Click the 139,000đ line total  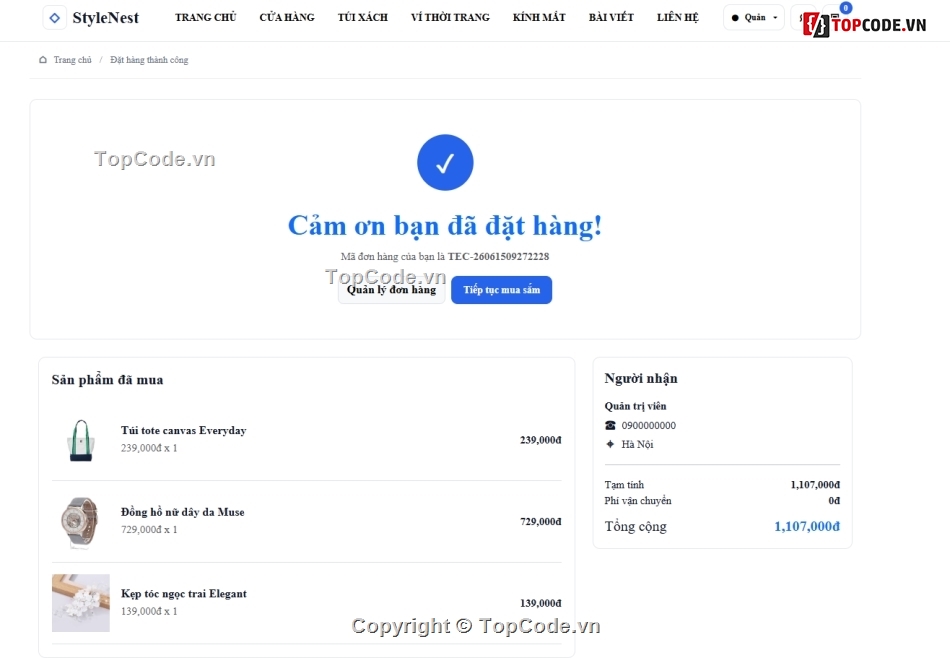[x=540, y=603]
